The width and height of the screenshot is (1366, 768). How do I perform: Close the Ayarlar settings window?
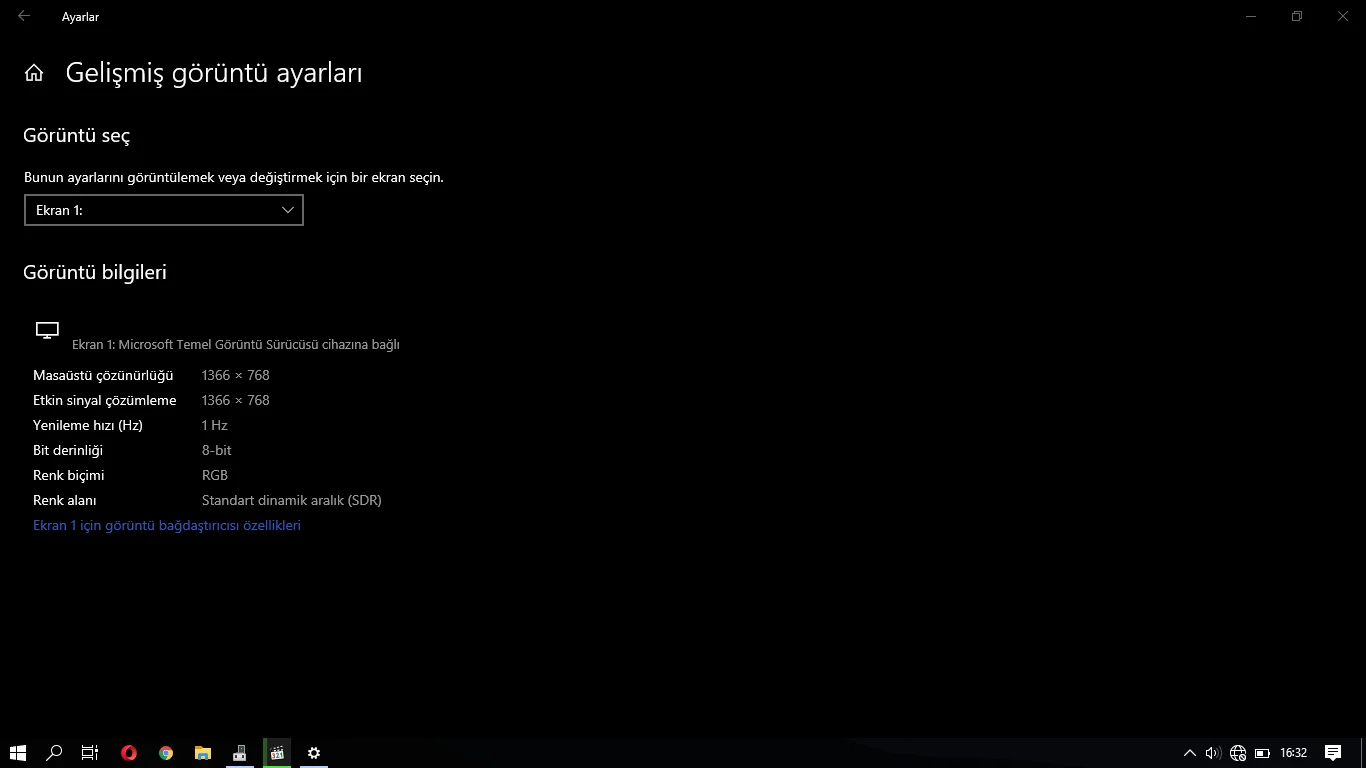tap(1343, 16)
